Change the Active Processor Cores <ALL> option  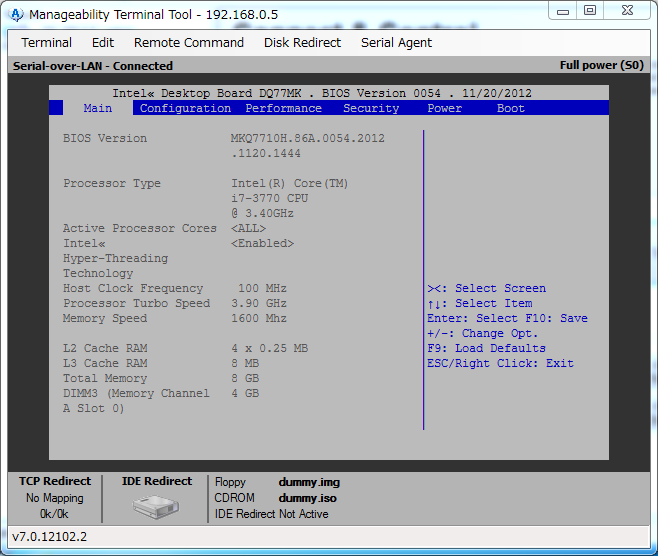pos(249,228)
